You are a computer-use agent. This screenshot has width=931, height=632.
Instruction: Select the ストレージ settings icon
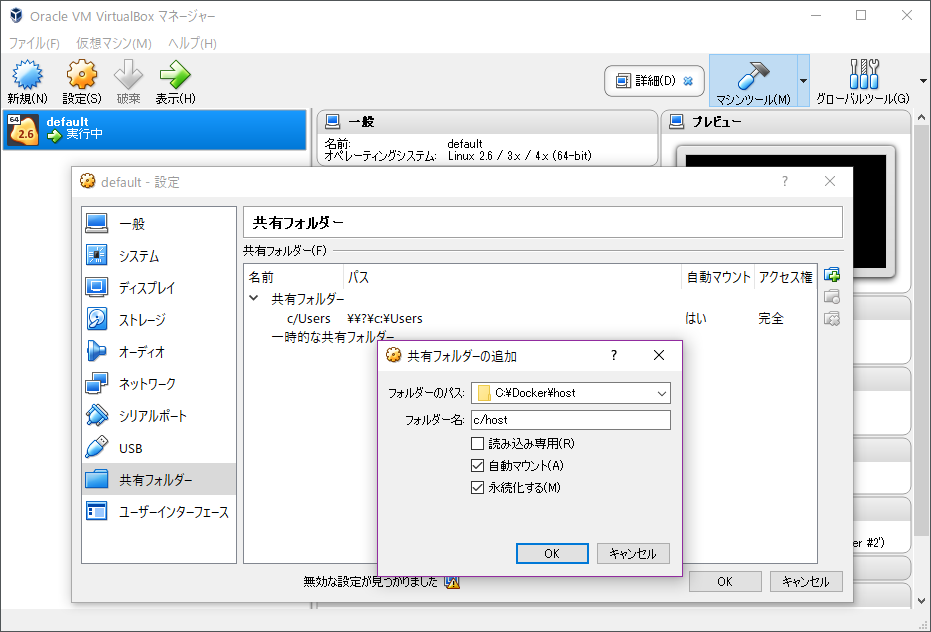[96, 320]
